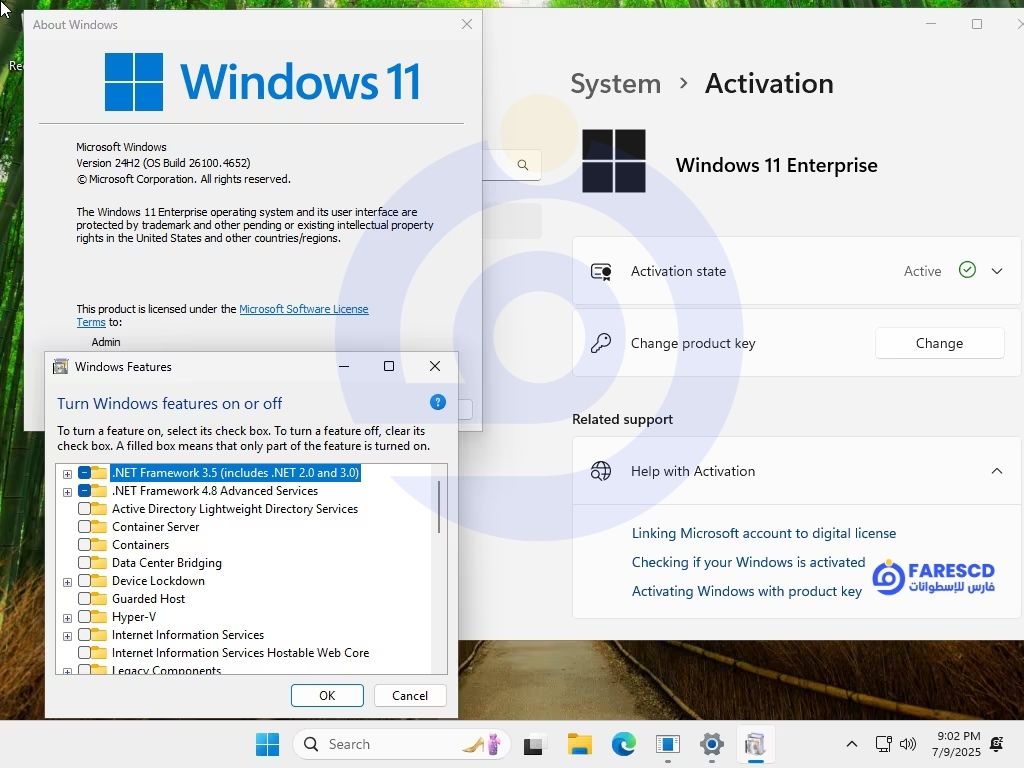
Task: Click the Help with Activation globe icon
Action: click(x=601, y=471)
